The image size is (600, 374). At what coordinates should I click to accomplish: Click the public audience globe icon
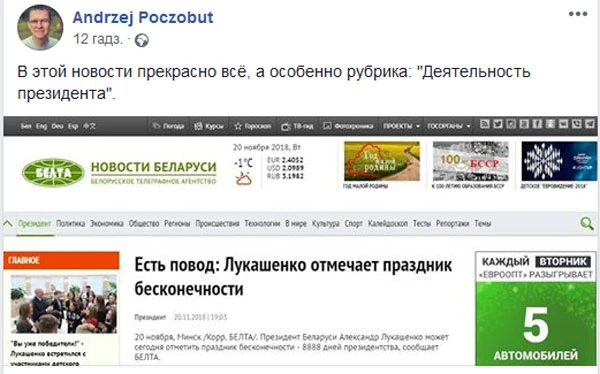142,40
